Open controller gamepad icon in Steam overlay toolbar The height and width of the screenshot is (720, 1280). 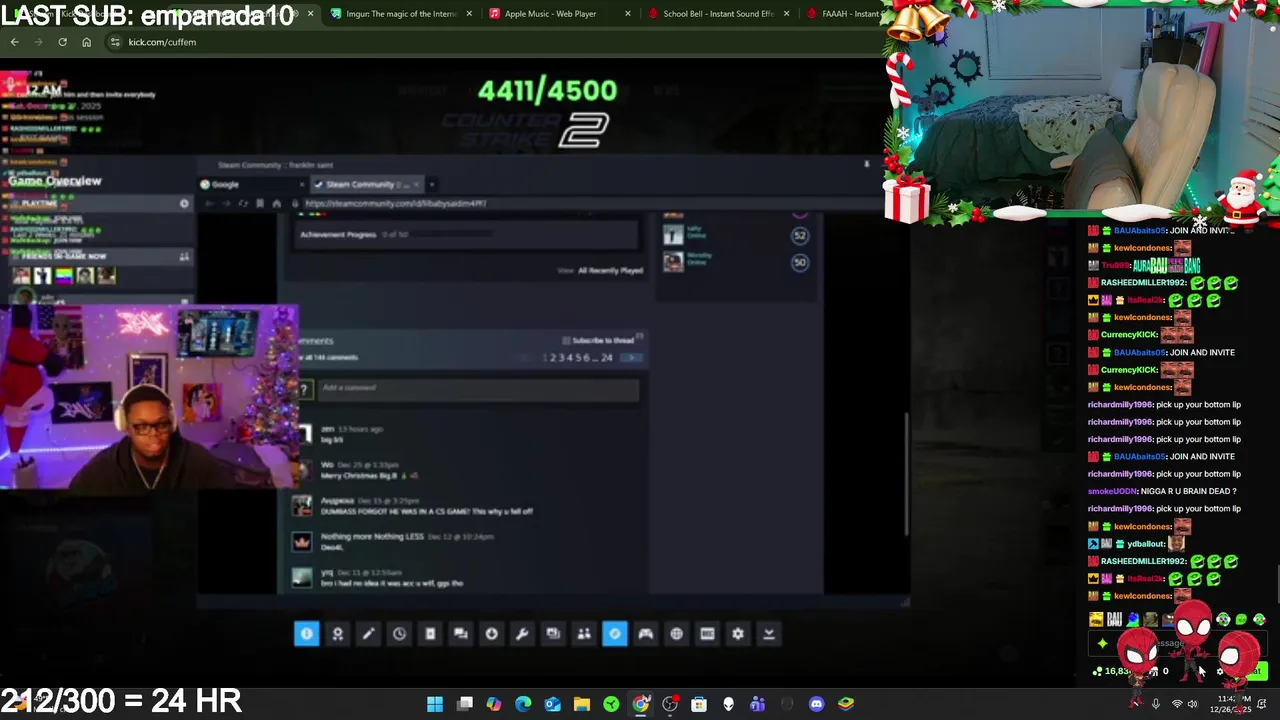(646, 633)
